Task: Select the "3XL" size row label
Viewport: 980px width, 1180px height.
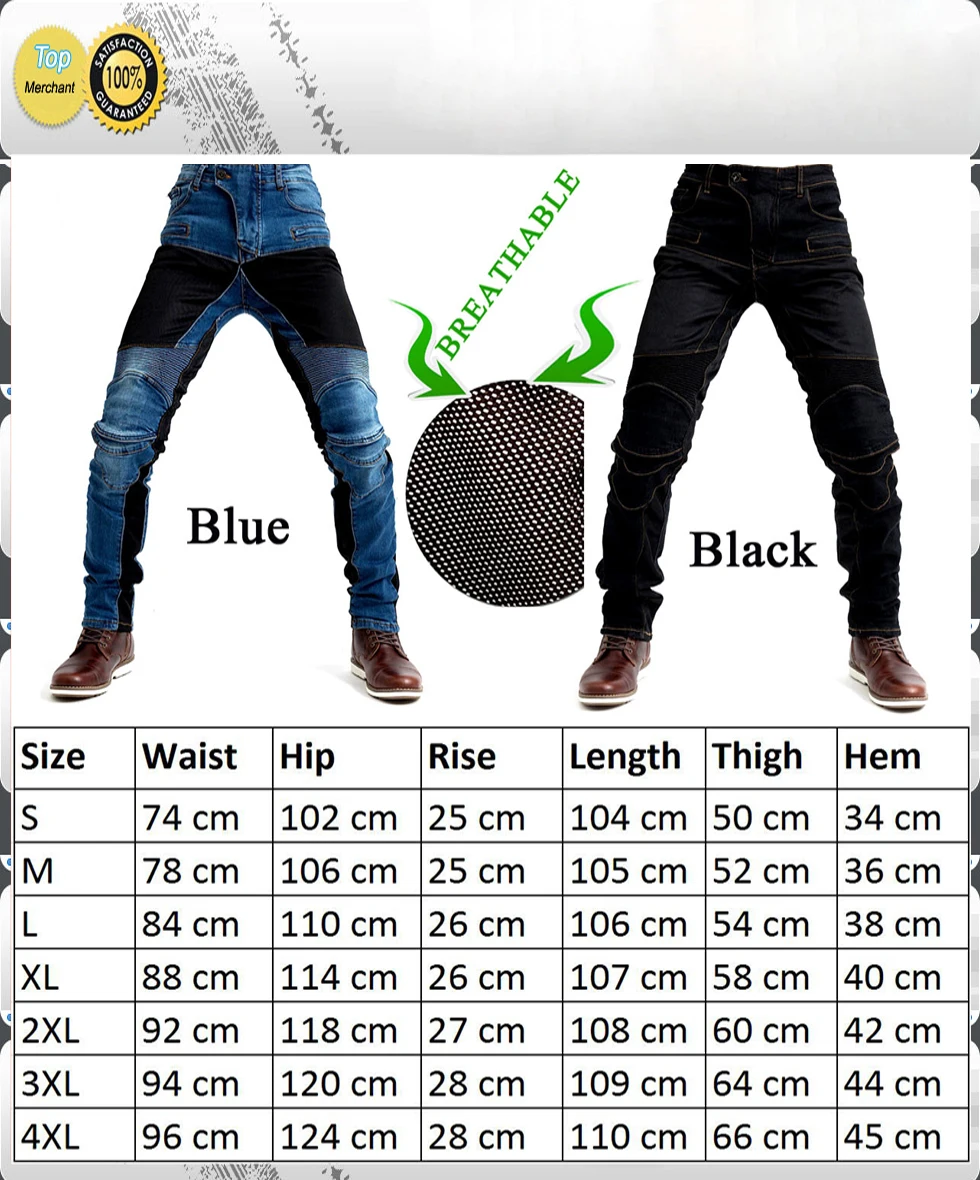Action: click(50, 1084)
